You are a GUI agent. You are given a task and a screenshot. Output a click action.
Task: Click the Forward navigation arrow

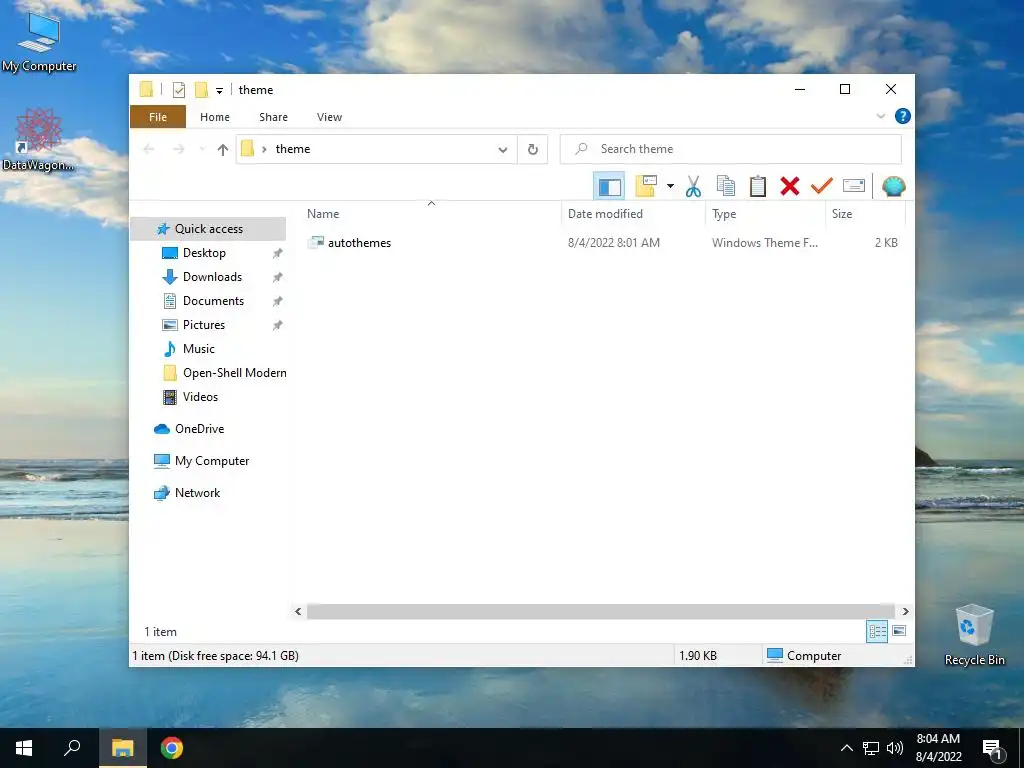coord(178,150)
